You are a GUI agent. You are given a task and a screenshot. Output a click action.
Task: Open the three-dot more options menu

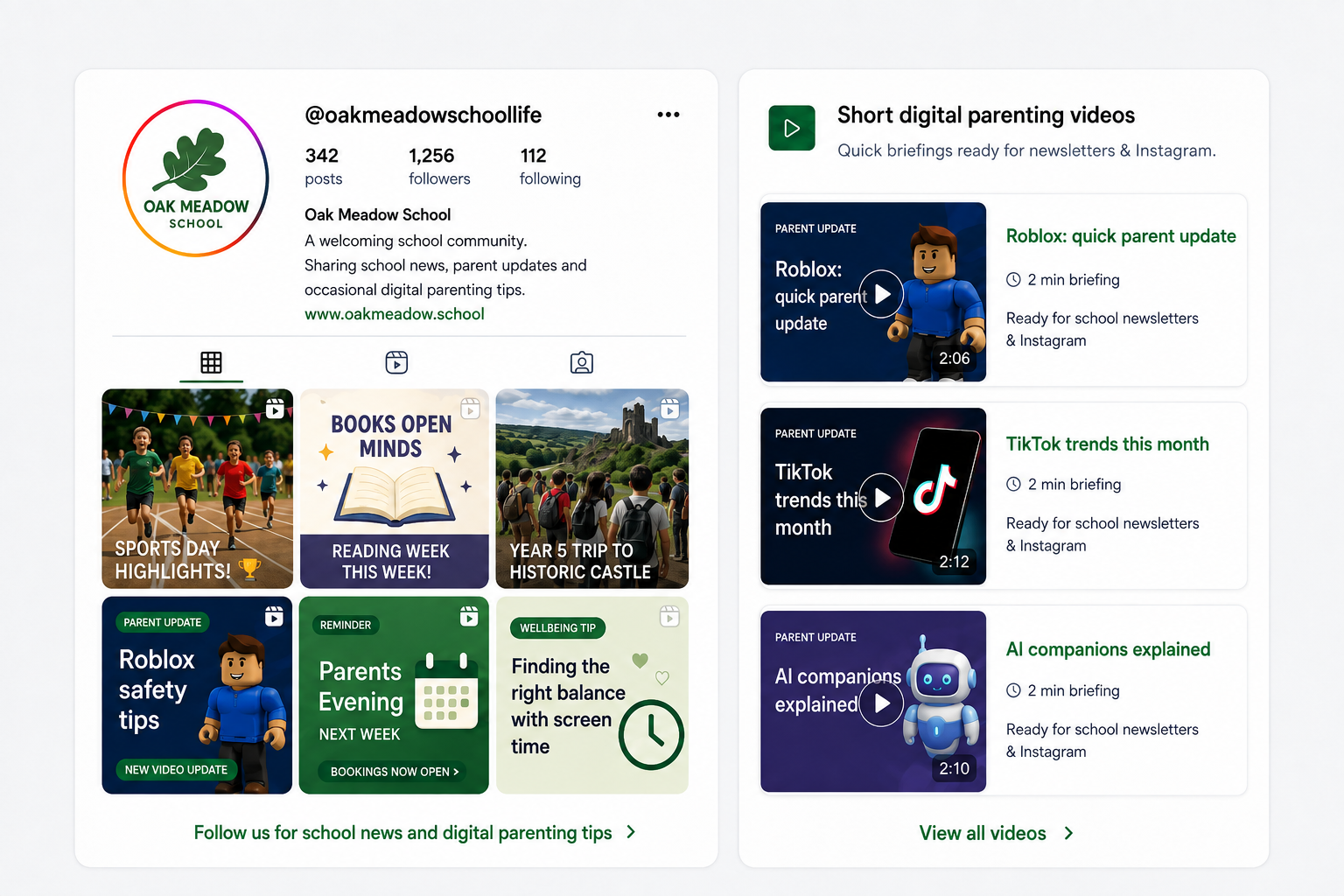pos(668,115)
